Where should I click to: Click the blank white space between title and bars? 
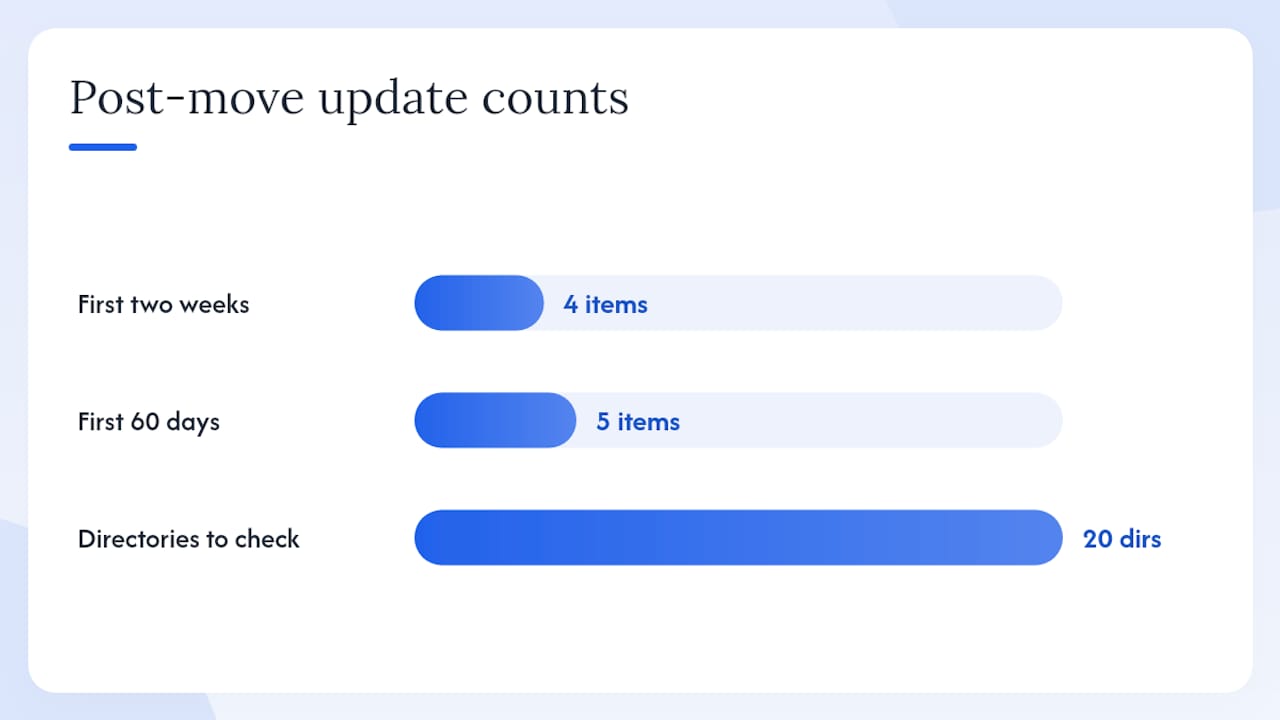[x=640, y=212]
